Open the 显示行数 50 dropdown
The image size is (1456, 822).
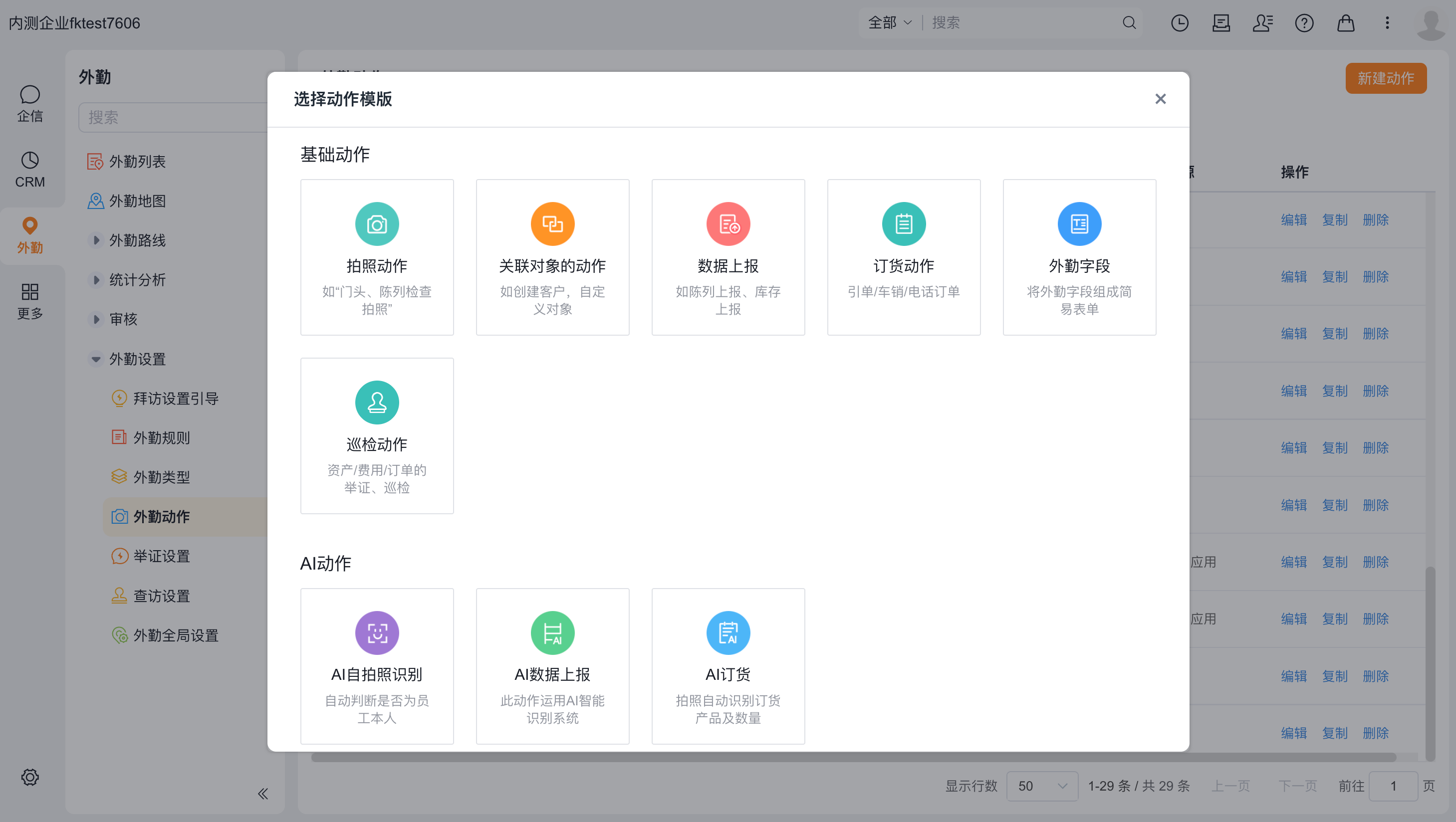(1042, 786)
